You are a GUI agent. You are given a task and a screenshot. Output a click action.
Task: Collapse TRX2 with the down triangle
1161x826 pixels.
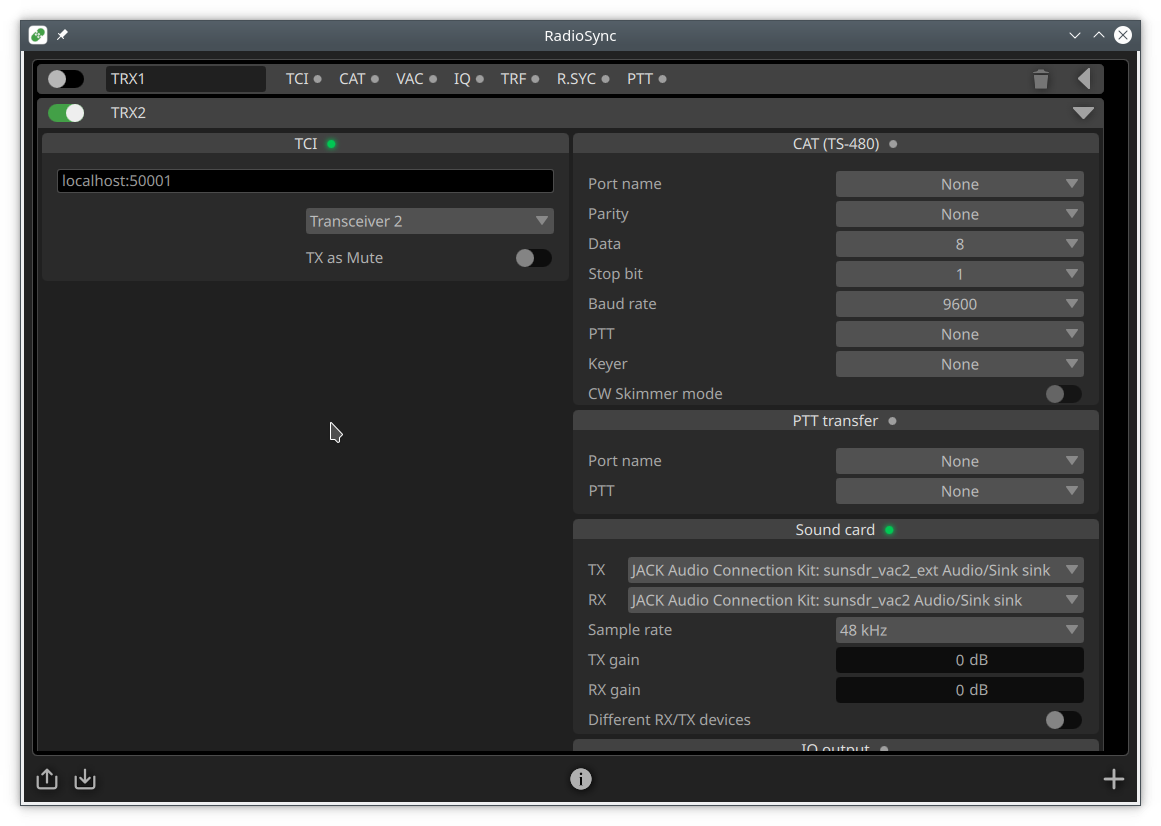coord(1083,113)
